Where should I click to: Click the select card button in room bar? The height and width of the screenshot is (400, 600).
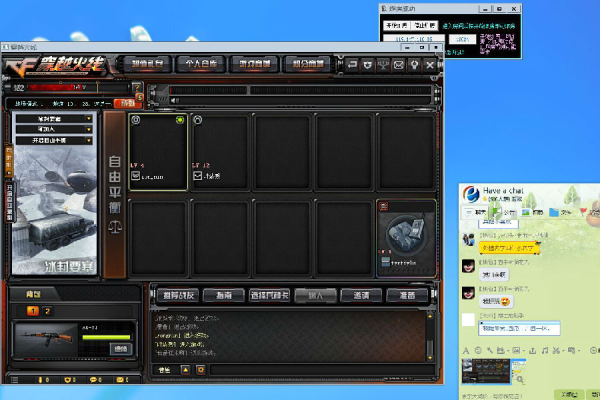coord(270,296)
